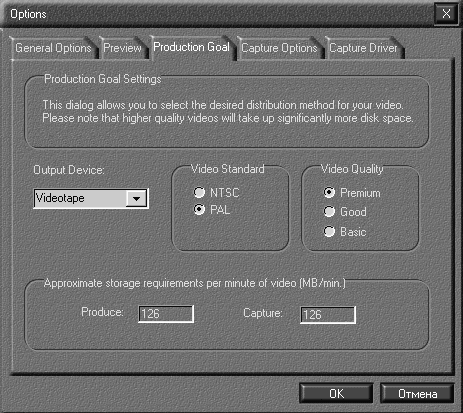
Task: Click the Capture storage value field
Action: click(328, 315)
